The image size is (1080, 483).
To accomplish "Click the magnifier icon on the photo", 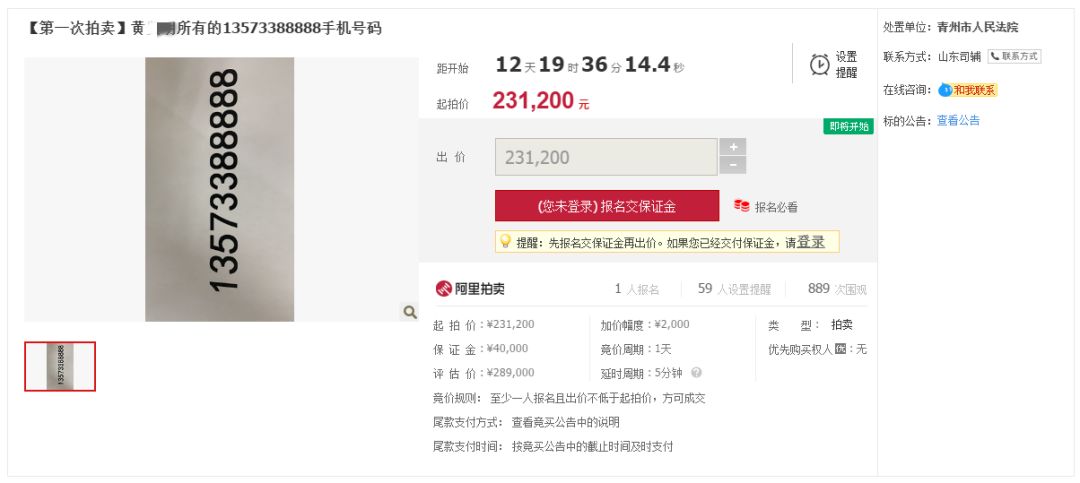I will coord(409,312).
